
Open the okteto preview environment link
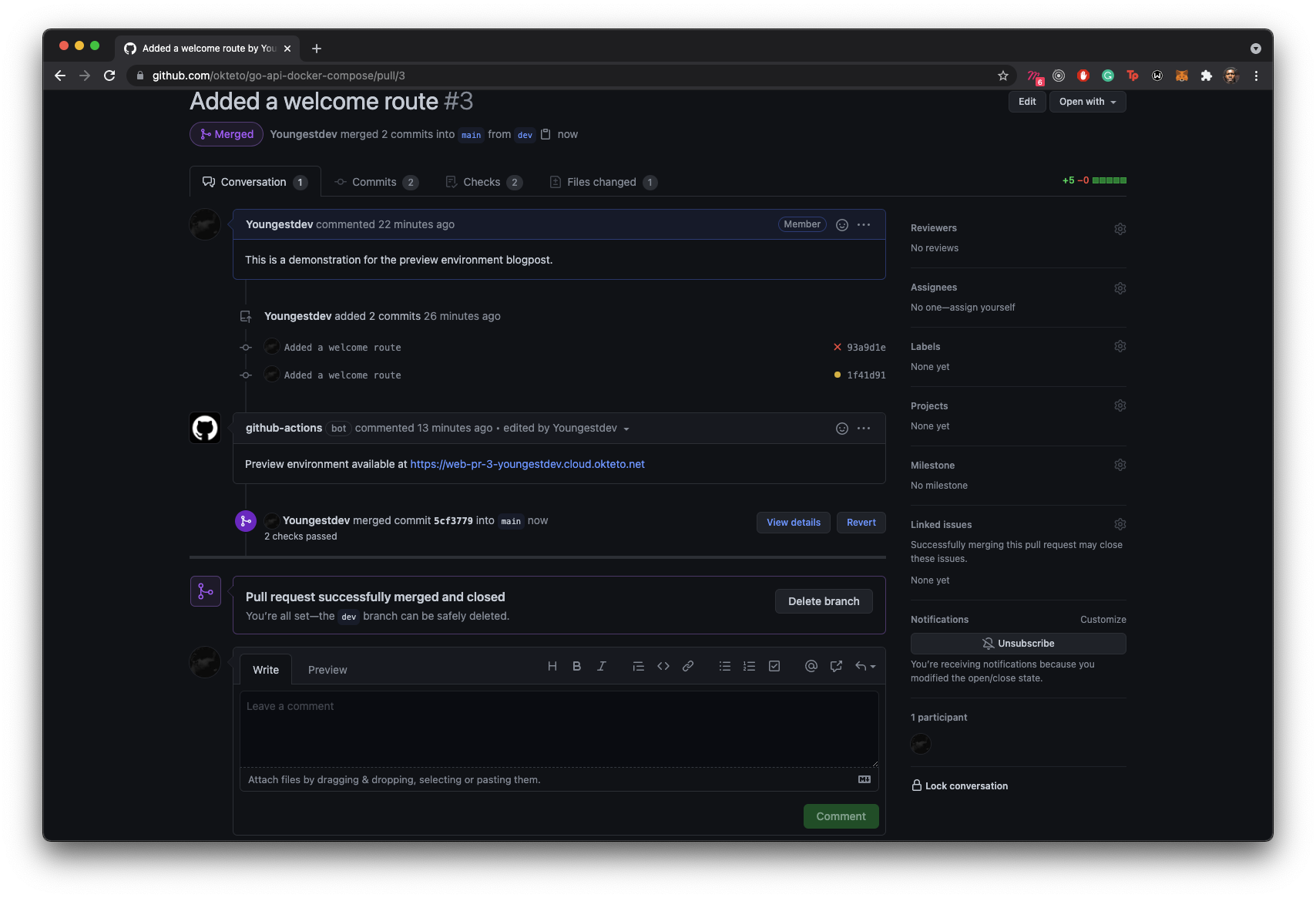click(527, 464)
